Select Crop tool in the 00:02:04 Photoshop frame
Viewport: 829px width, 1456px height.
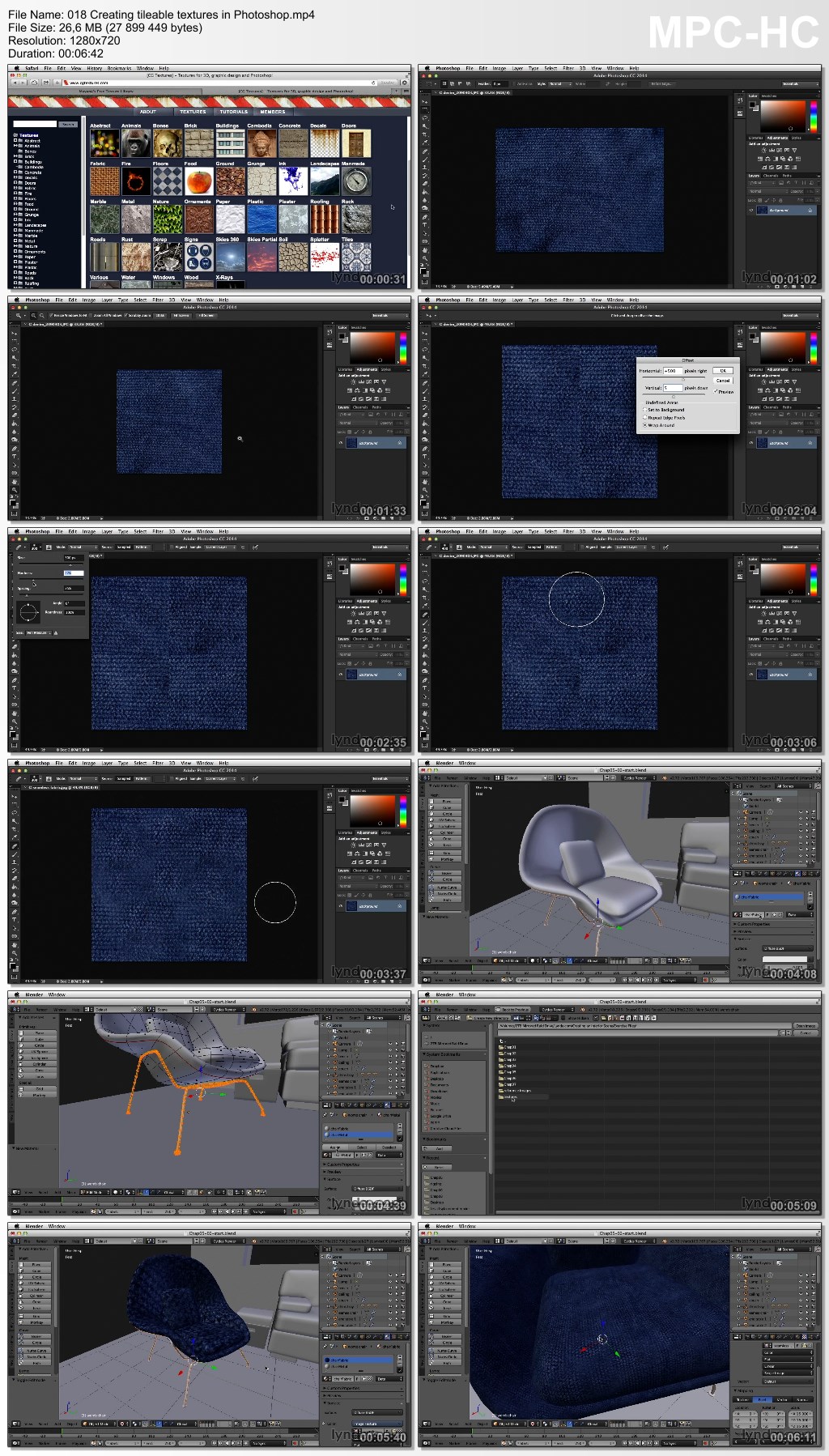pos(424,366)
